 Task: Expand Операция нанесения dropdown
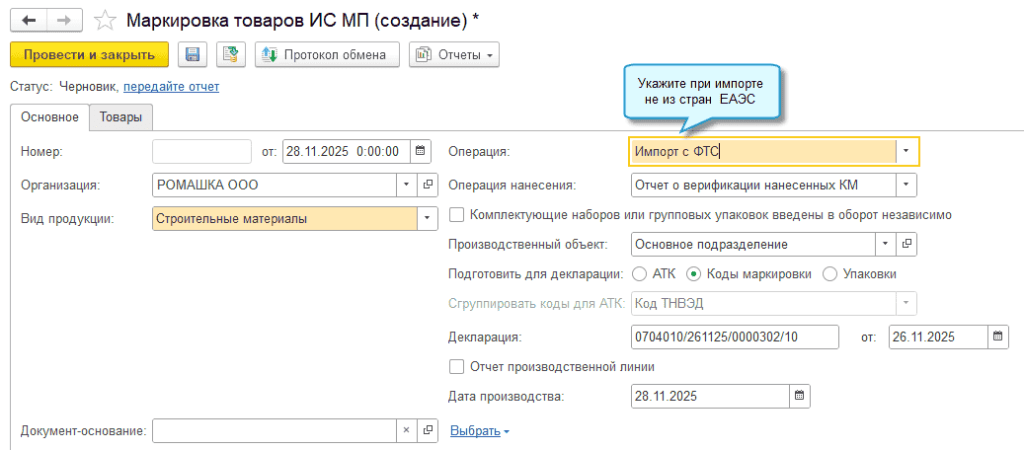(906, 185)
